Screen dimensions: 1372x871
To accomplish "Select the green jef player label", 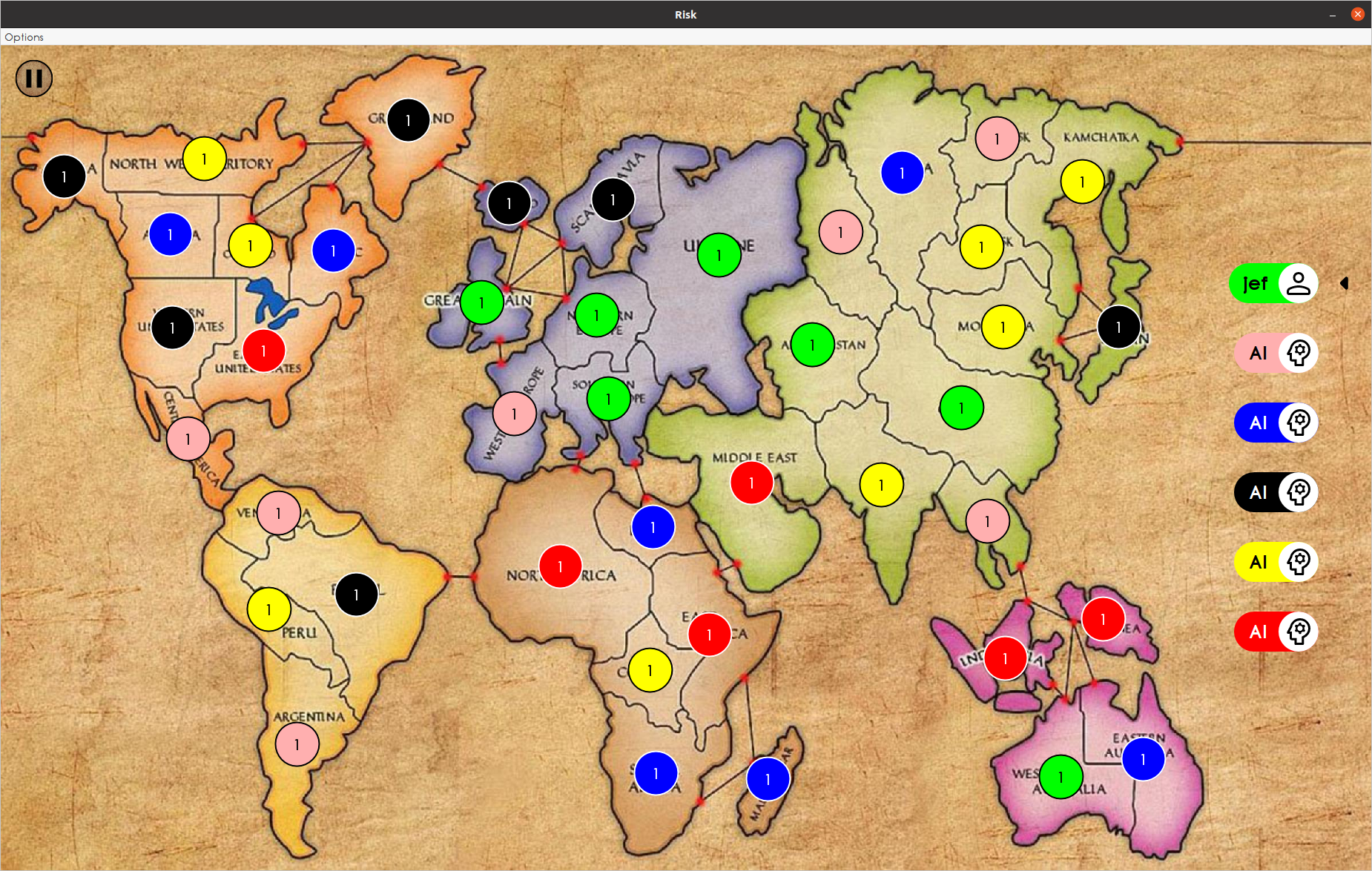I will click(x=1255, y=283).
